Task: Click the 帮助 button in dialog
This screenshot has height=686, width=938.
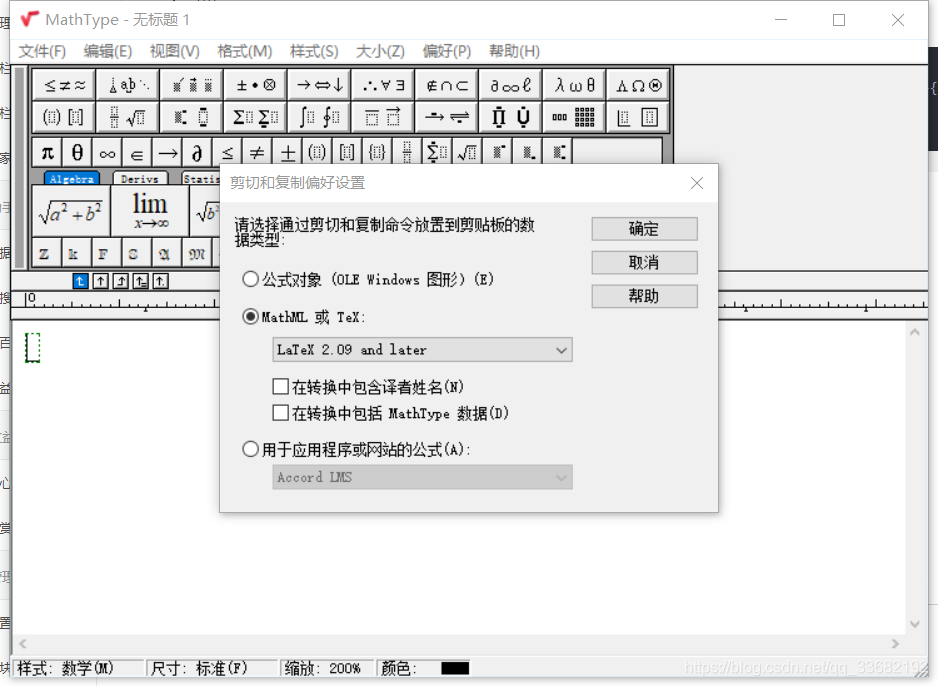Action: click(x=644, y=296)
